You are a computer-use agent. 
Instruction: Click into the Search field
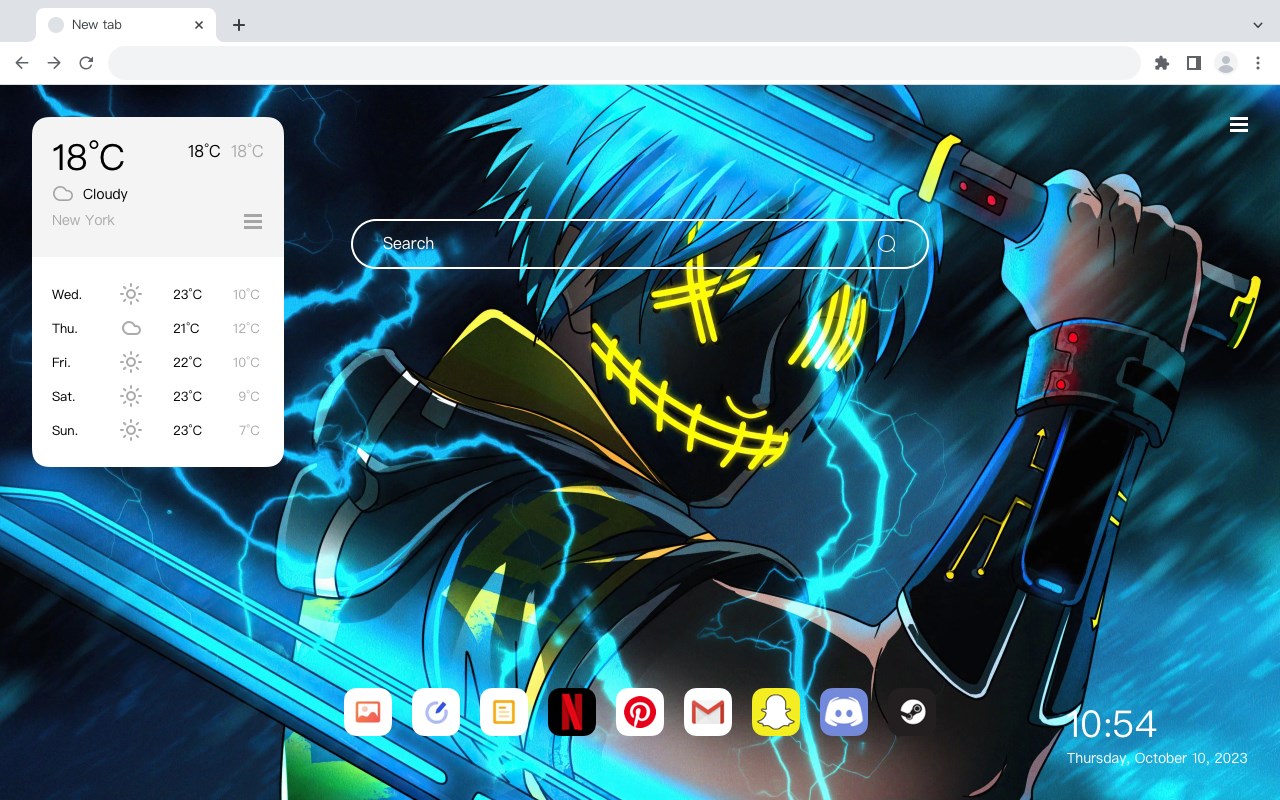[x=640, y=244]
